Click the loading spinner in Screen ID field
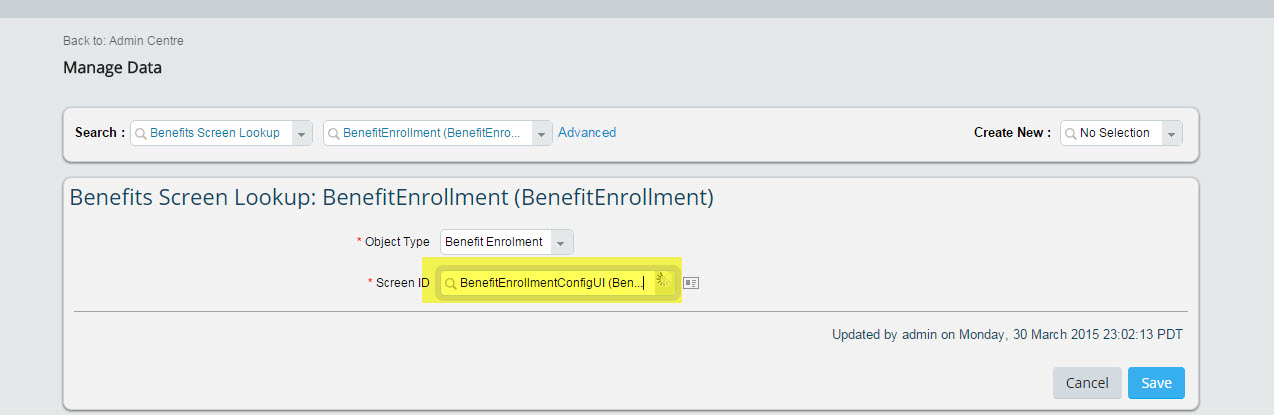The height and width of the screenshot is (415, 1274). coord(664,282)
